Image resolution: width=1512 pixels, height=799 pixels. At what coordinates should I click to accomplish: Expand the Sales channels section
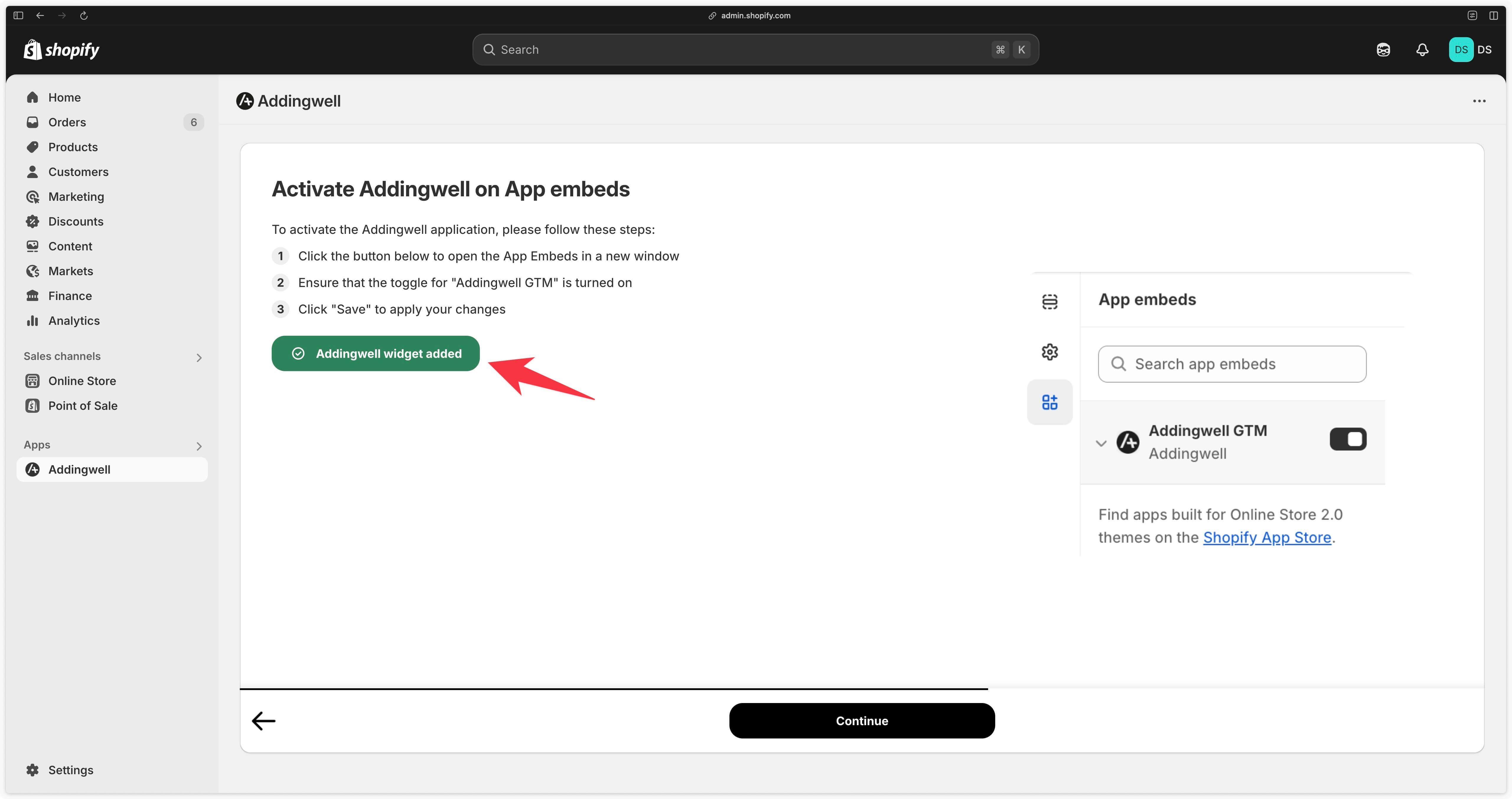(199, 358)
